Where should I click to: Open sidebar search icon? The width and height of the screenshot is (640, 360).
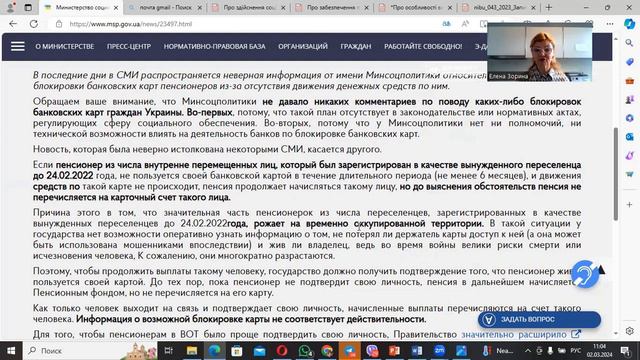[x=629, y=43]
